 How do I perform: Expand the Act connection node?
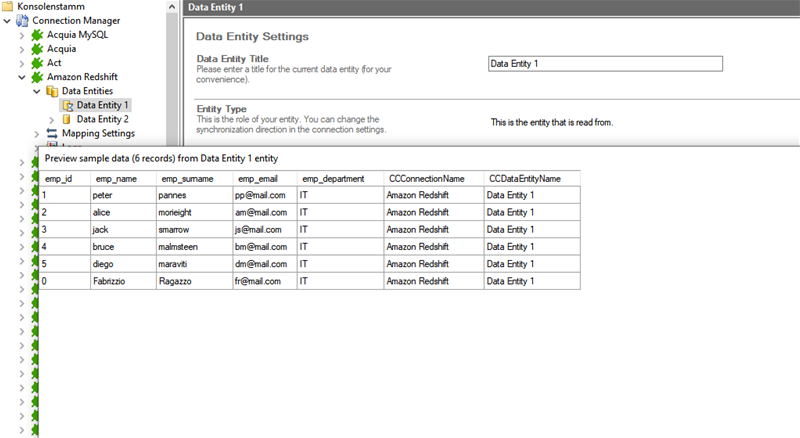(x=23, y=63)
